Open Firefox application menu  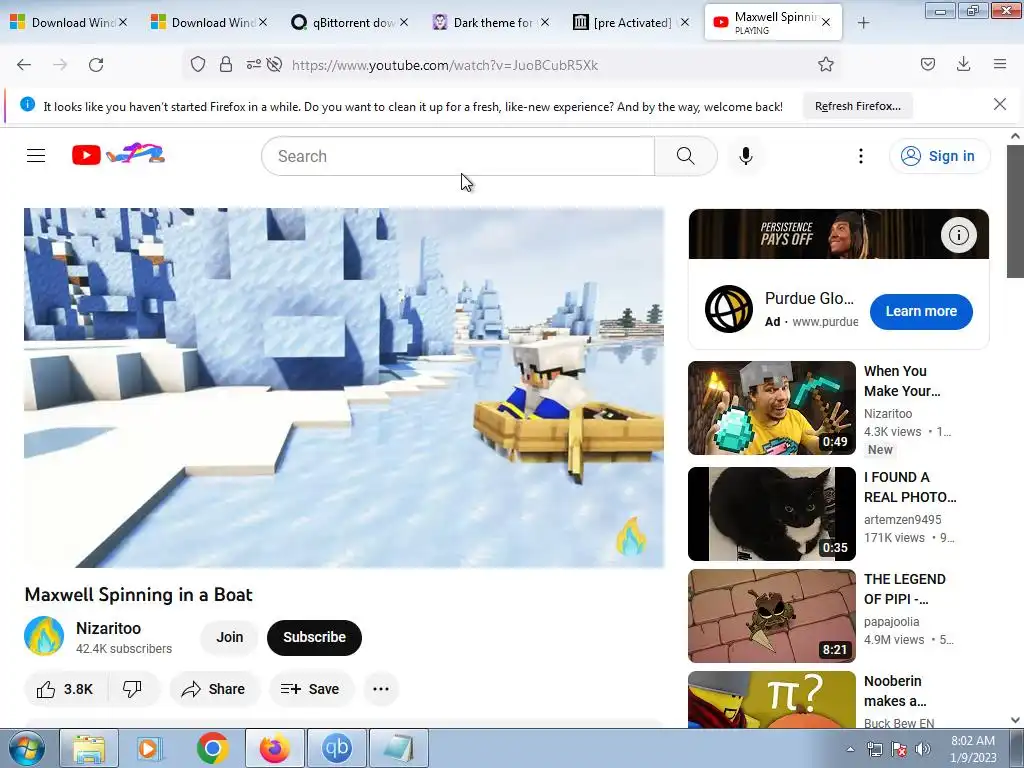point(1000,64)
